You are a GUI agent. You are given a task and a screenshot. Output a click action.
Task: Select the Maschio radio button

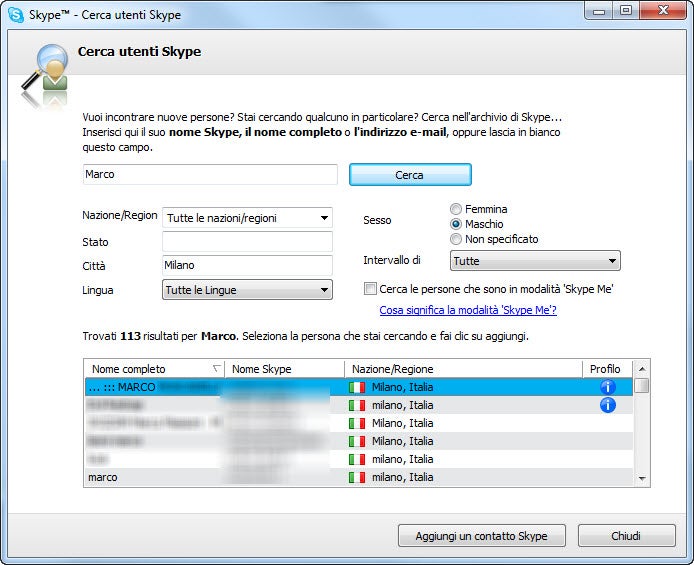(455, 224)
